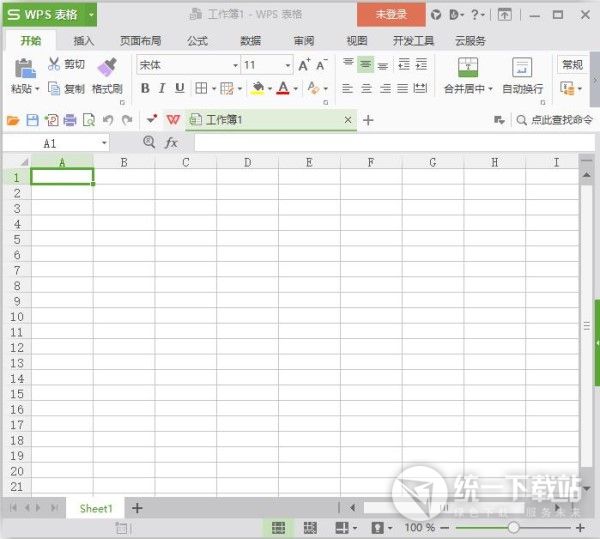Align text left horizontally

pos(347,89)
